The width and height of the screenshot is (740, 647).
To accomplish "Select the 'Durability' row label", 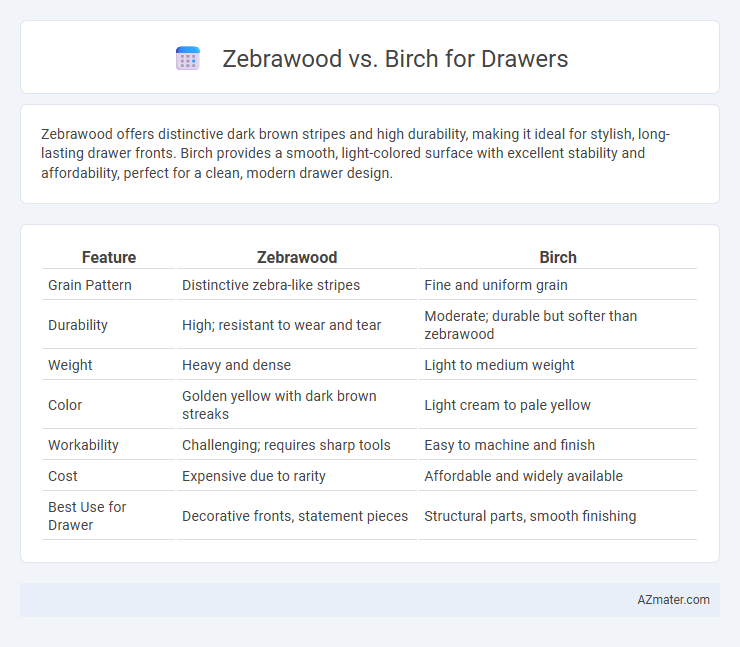I will pyautogui.click(x=78, y=325).
